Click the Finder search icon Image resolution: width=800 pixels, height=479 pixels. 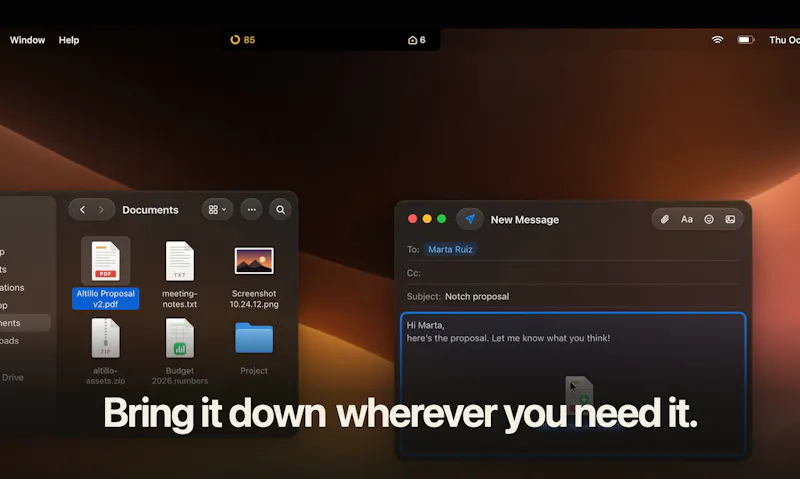(x=281, y=210)
